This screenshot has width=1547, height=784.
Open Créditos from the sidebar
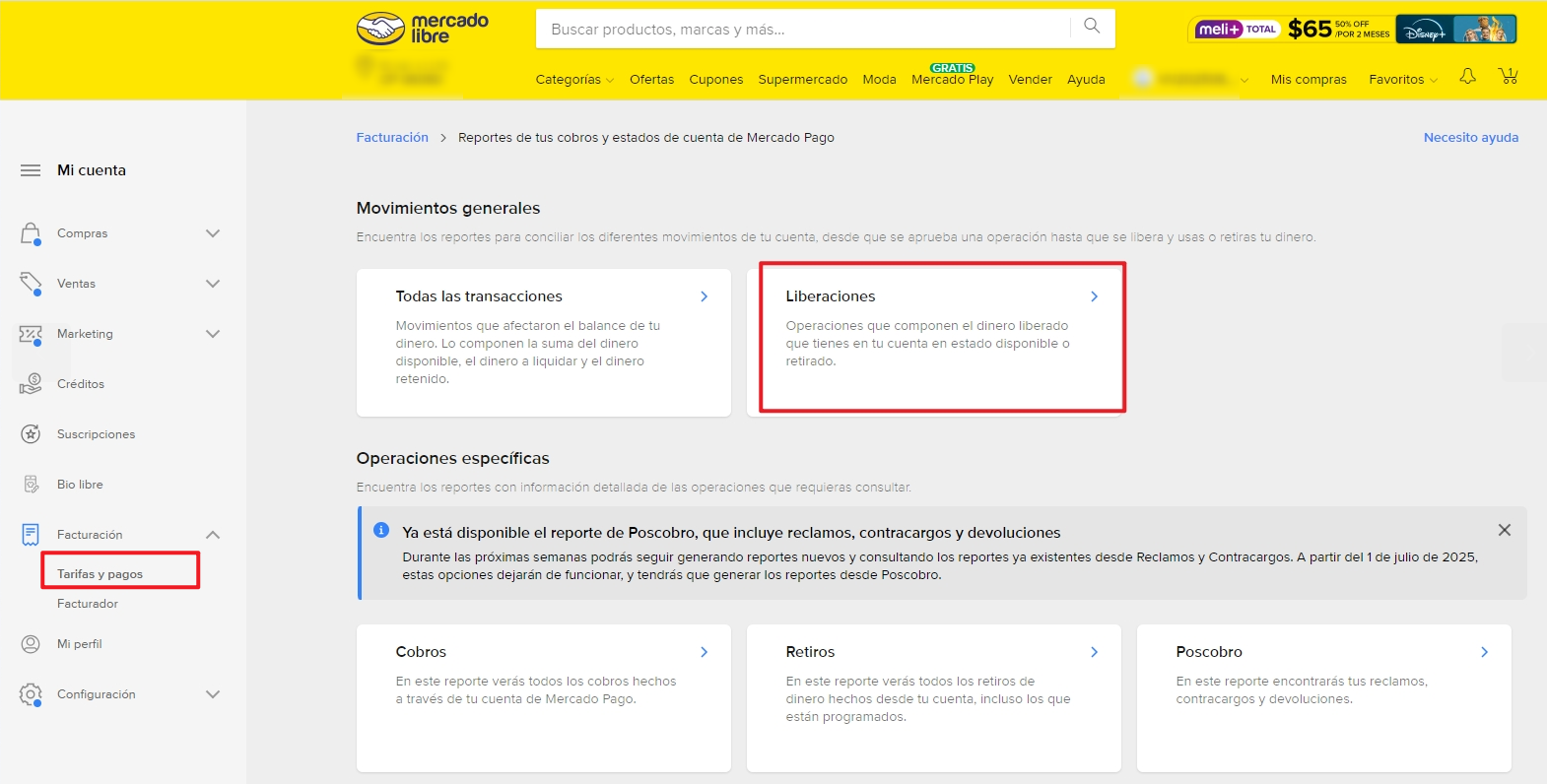click(80, 384)
